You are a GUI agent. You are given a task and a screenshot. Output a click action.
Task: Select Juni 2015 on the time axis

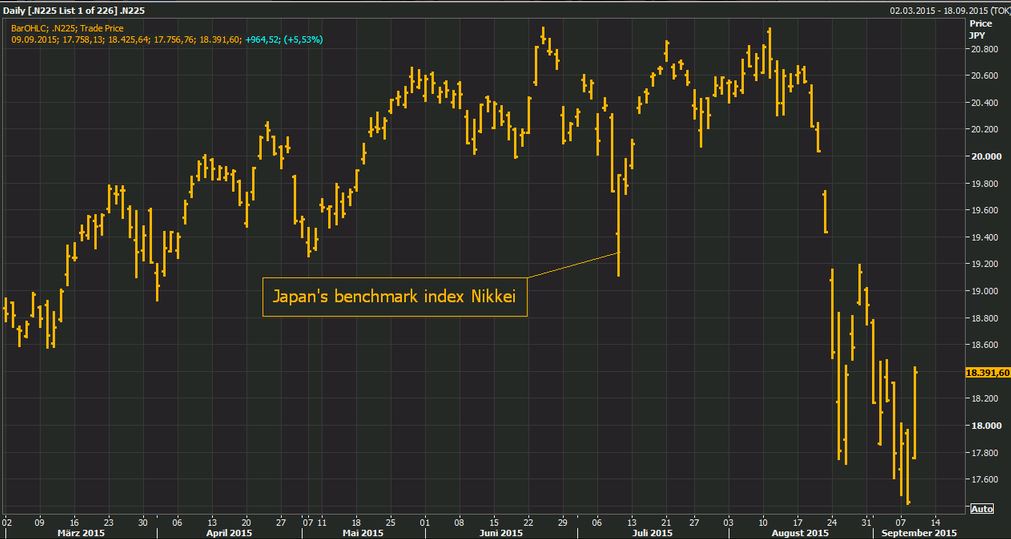(502, 533)
